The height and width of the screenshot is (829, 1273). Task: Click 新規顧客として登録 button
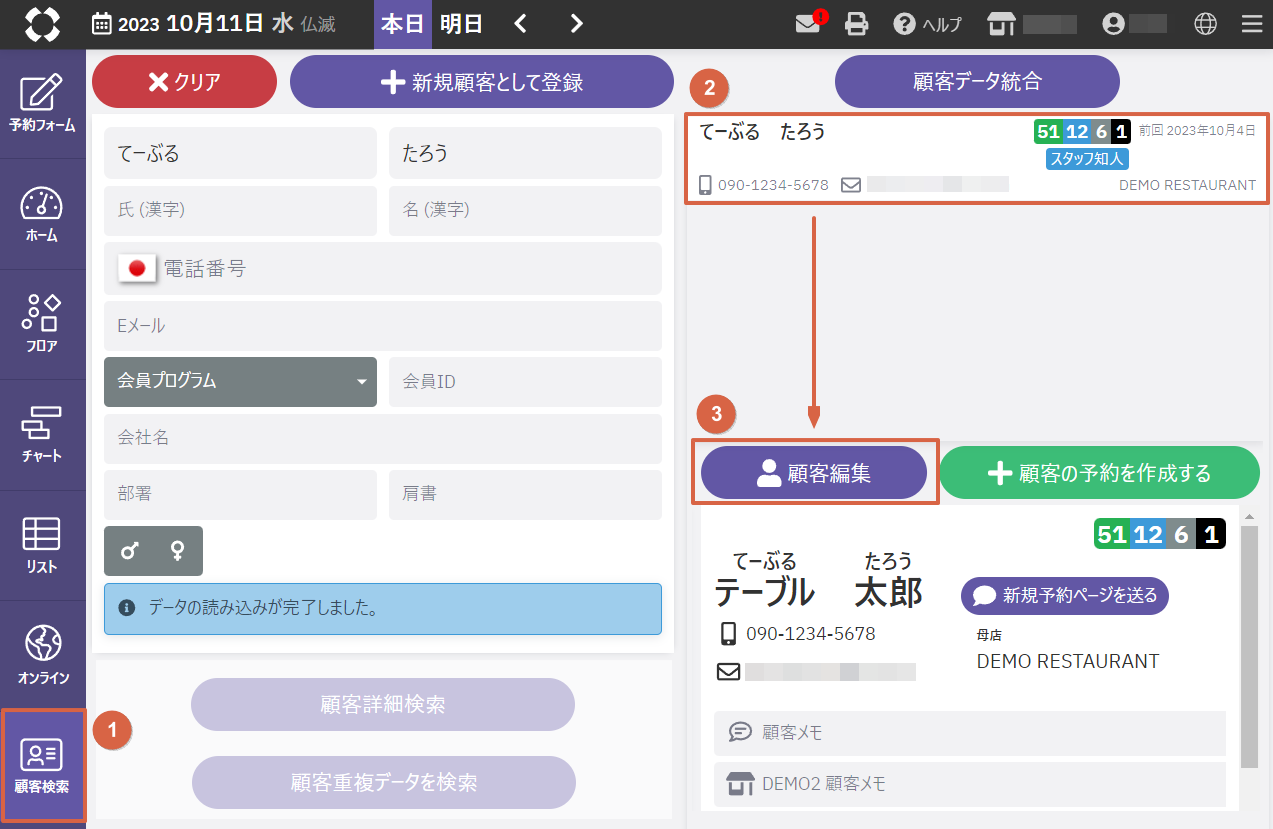pos(482,82)
